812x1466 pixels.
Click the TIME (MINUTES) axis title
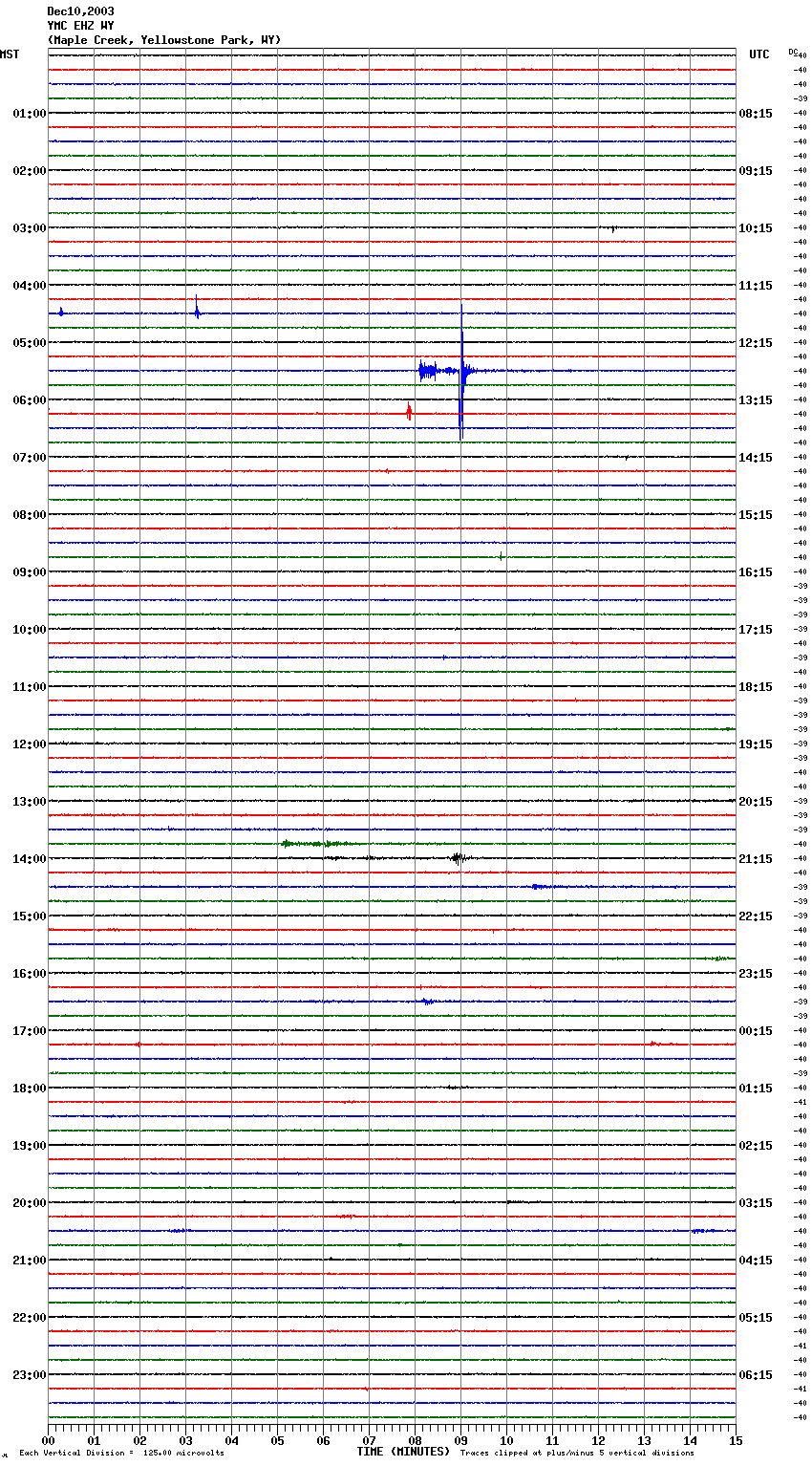(x=403, y=1452)
